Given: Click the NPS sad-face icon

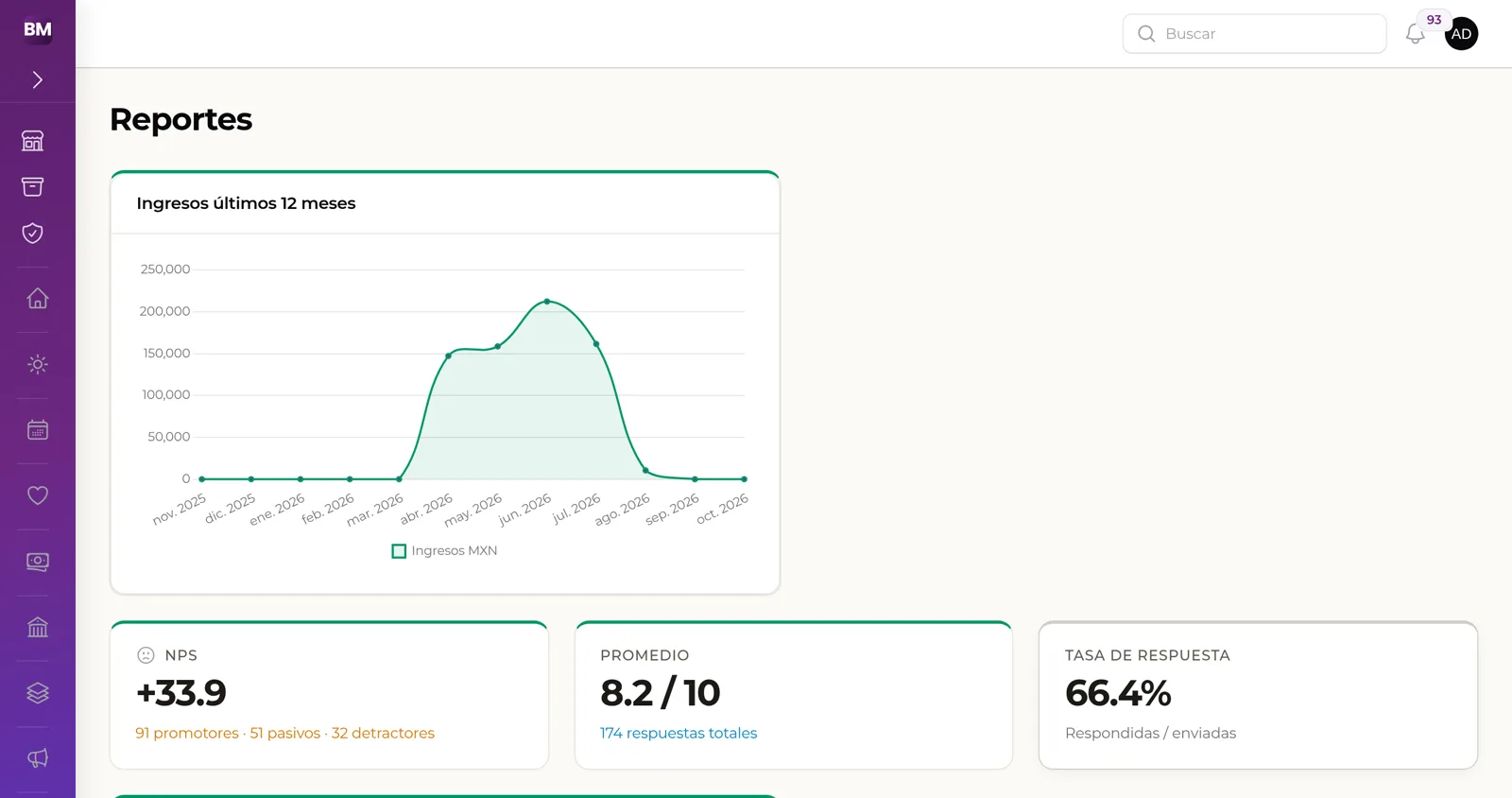Looking at the screenshot, I should pyautogui.click(x=146, y=655).
